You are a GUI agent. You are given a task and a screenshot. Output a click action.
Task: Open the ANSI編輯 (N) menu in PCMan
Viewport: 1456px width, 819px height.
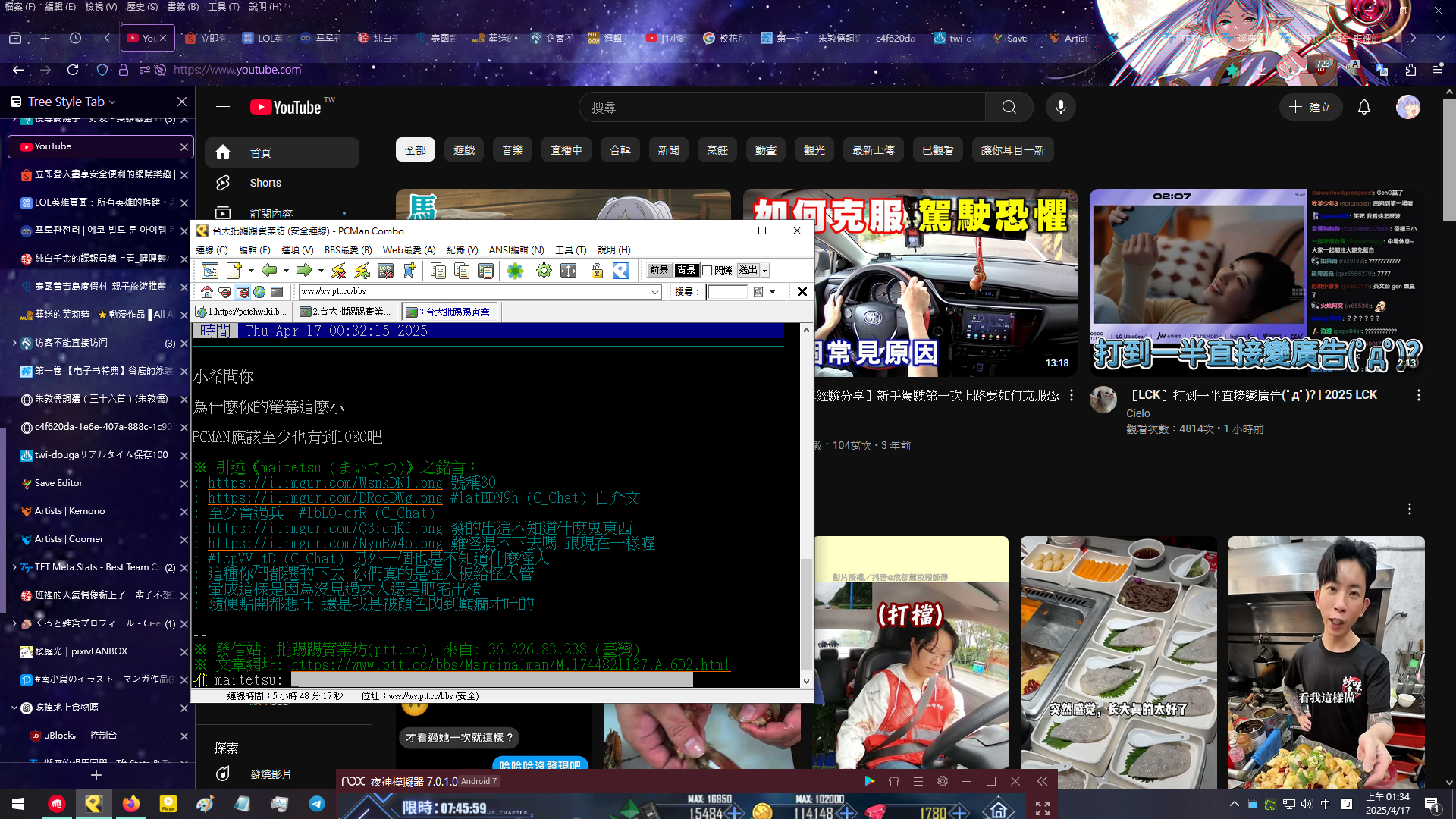tap(516, 250)
